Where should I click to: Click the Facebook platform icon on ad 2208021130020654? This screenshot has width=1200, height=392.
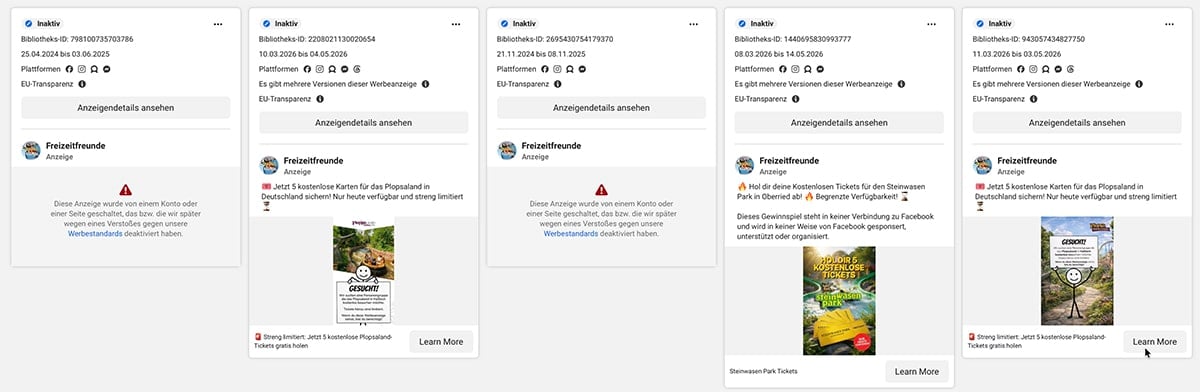coord(308,69)
